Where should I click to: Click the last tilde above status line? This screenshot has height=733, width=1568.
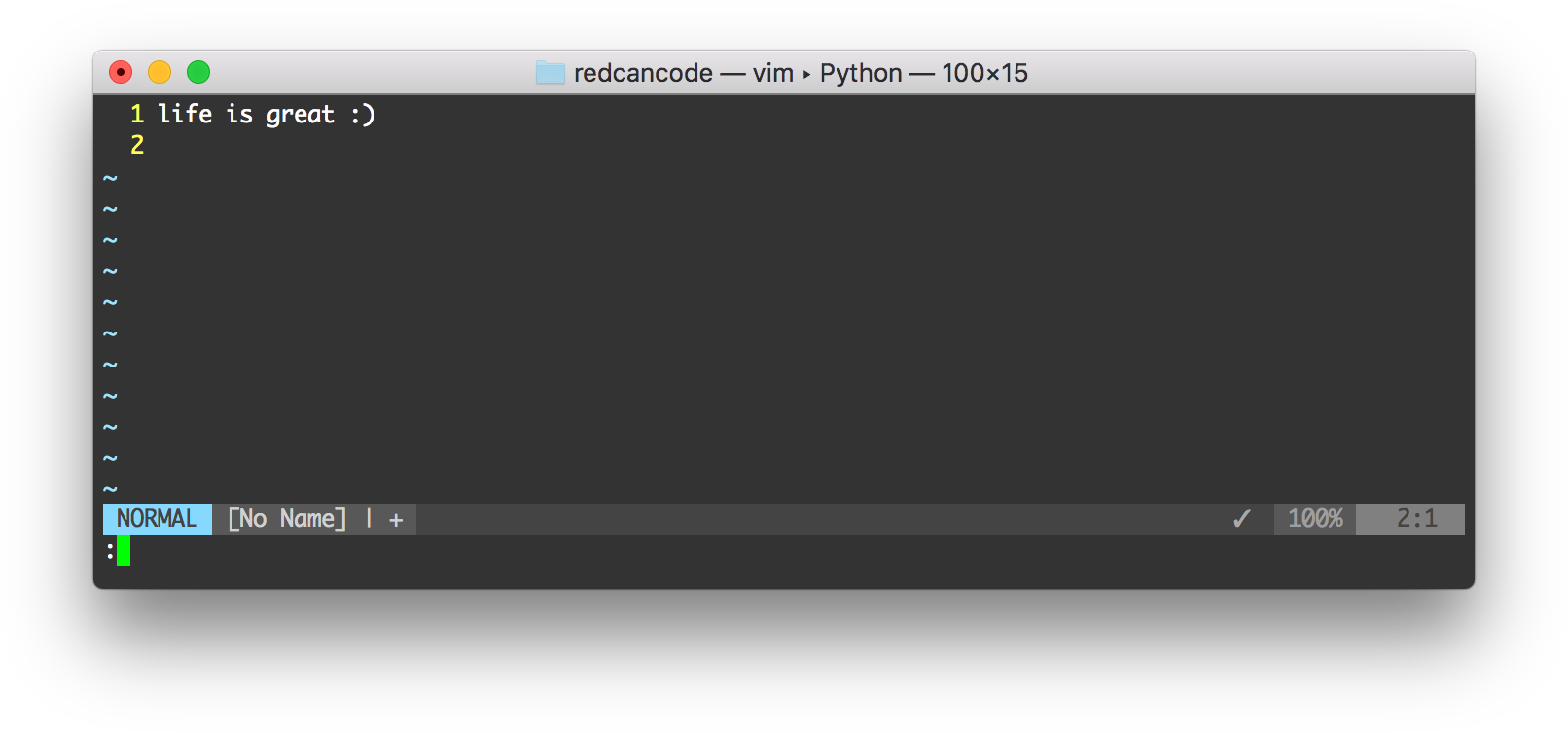tap(110, 489)
